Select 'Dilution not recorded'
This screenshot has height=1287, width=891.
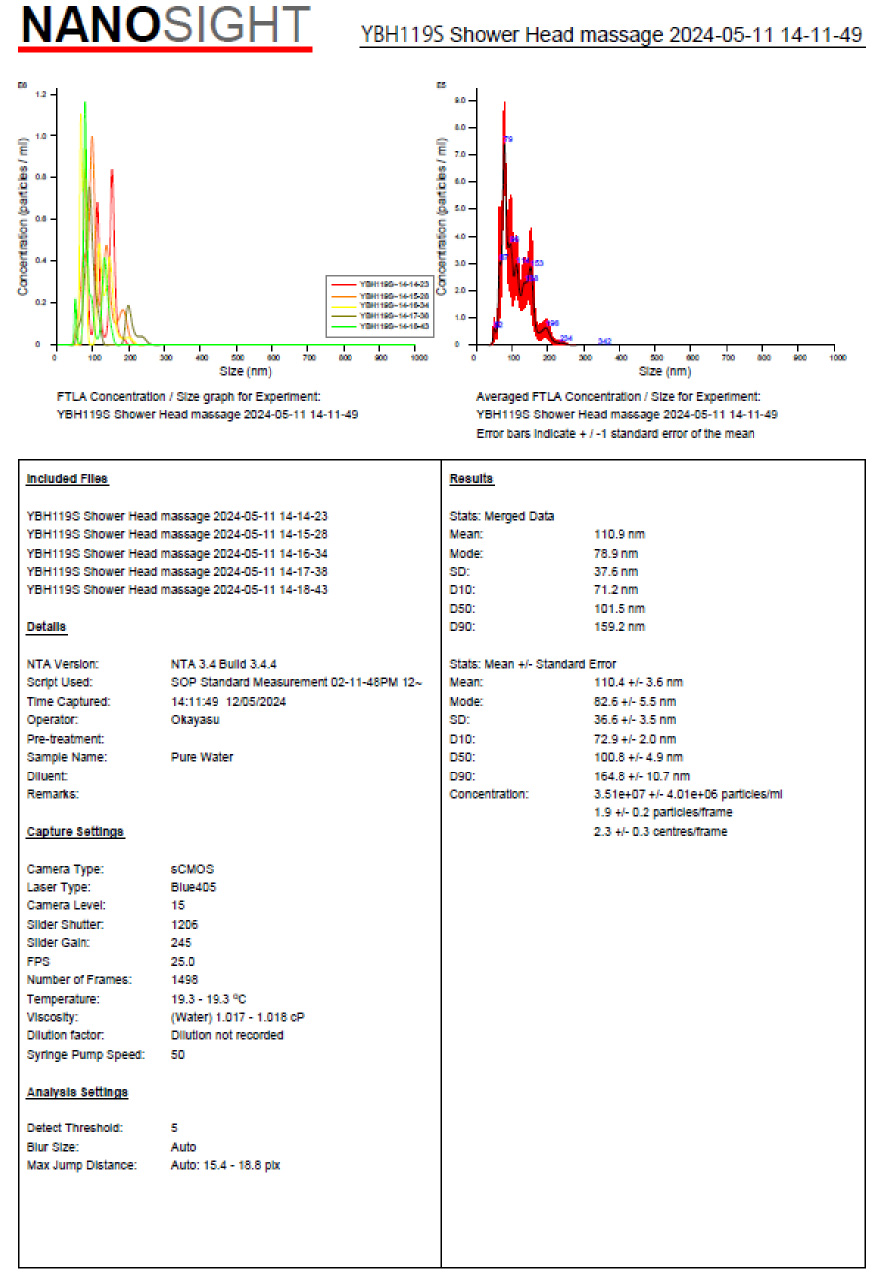pyautogui.click(x=227, y=1035)
